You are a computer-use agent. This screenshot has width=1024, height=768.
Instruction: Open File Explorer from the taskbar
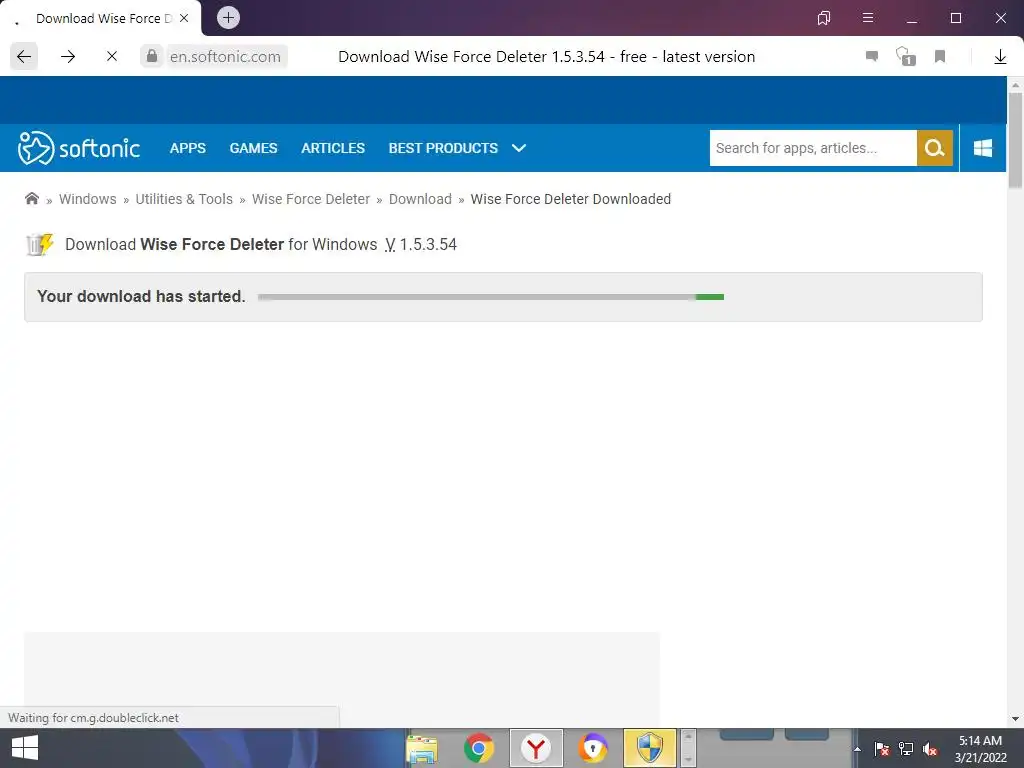point(422,748)
